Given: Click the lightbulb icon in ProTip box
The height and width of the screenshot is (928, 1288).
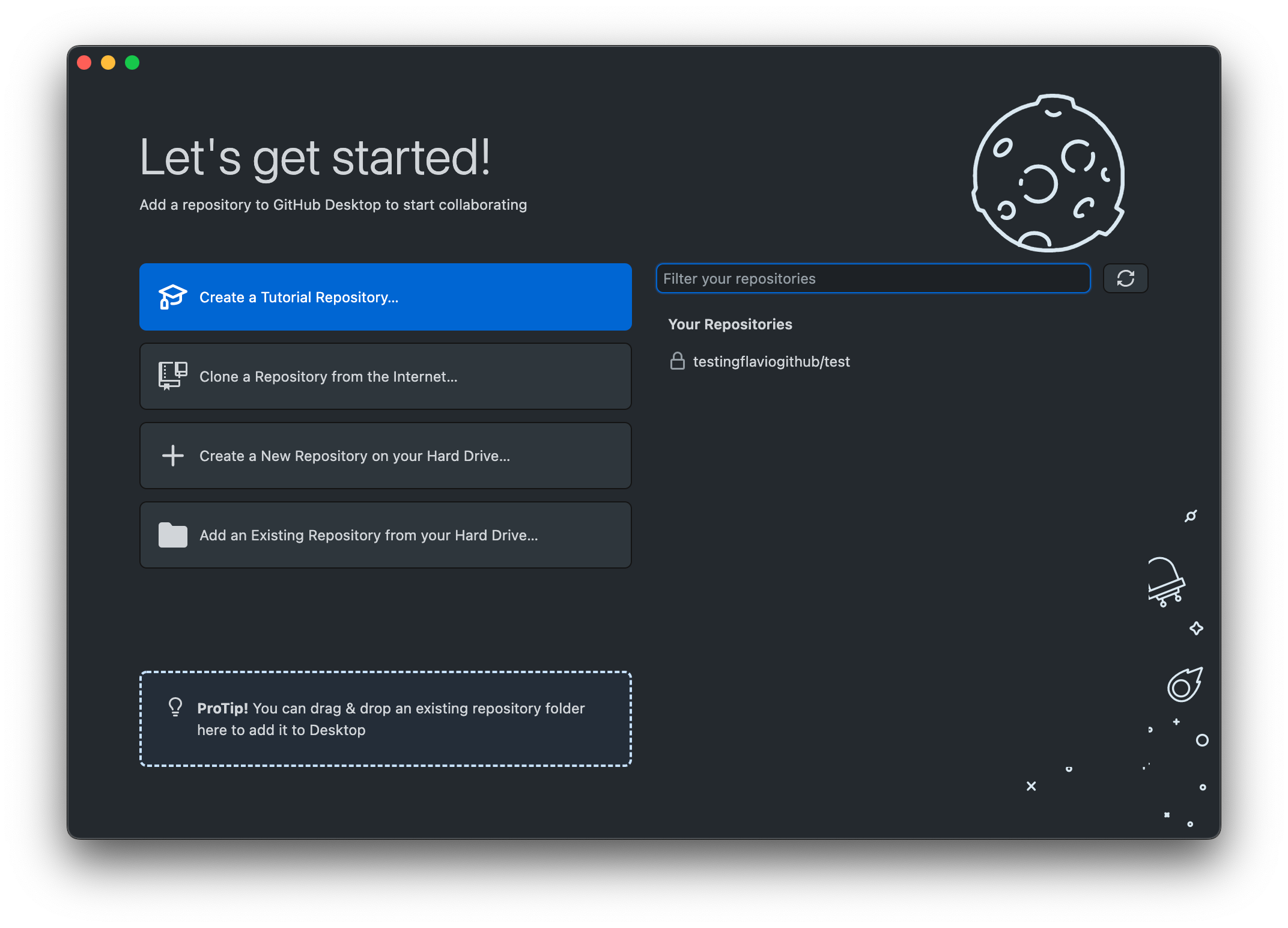Looking at the screenshot, I should point(175,709).
